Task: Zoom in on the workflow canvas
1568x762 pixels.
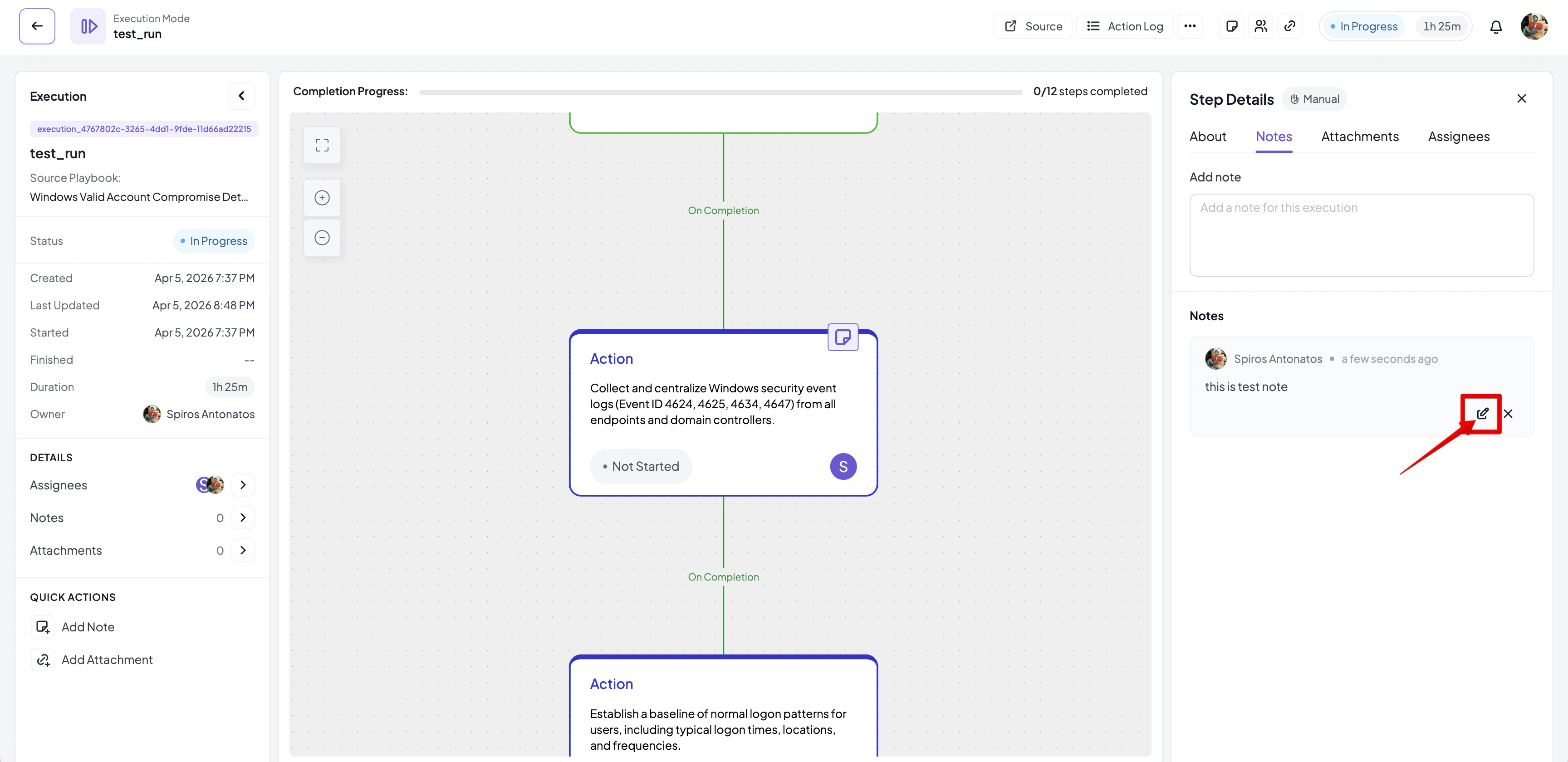Action: point(322,198)
